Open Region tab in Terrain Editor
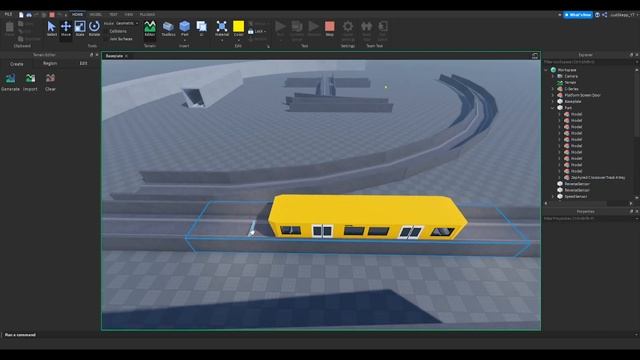 50,64
